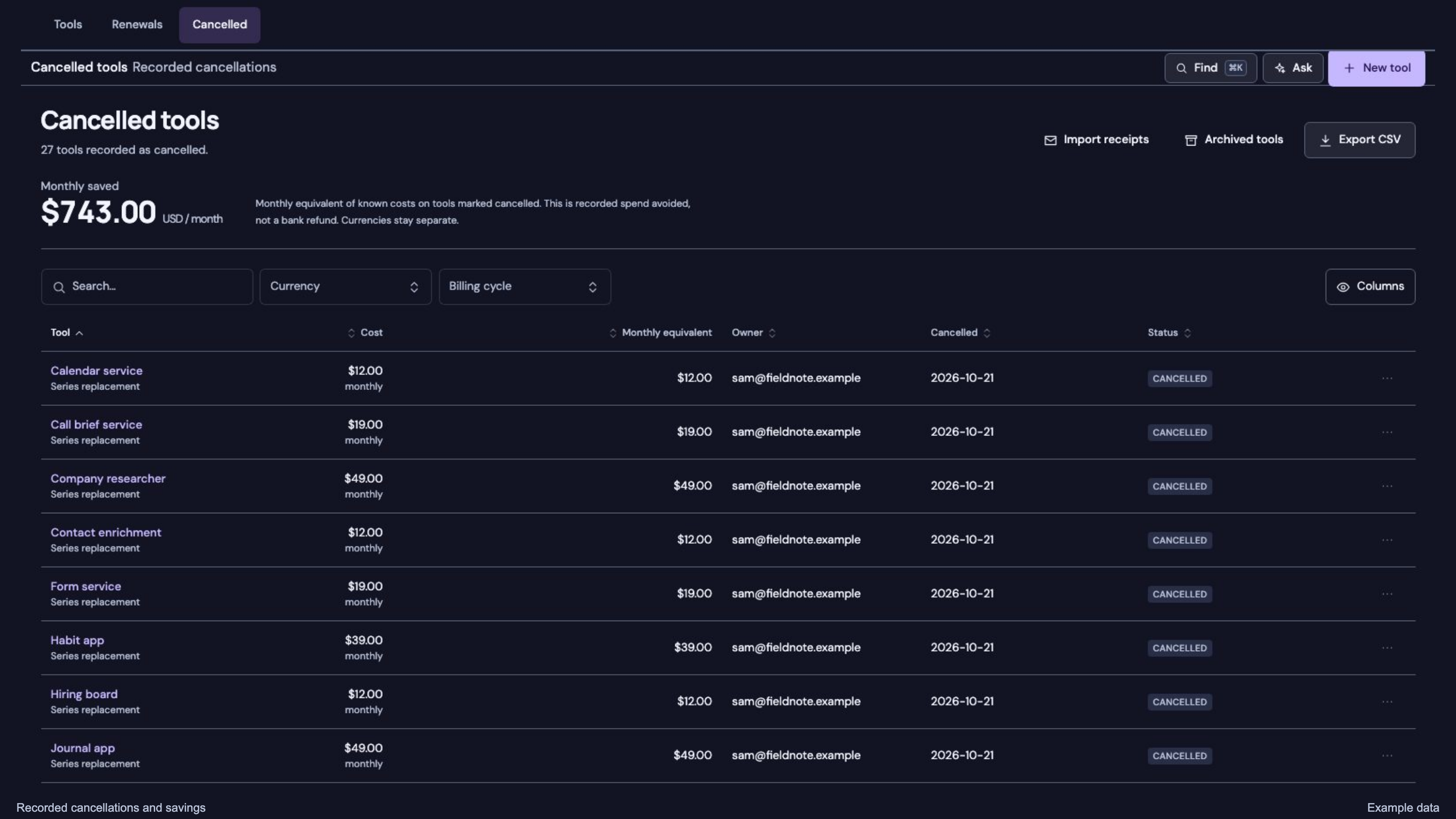Open Habit app tool link

coord(77,640)
